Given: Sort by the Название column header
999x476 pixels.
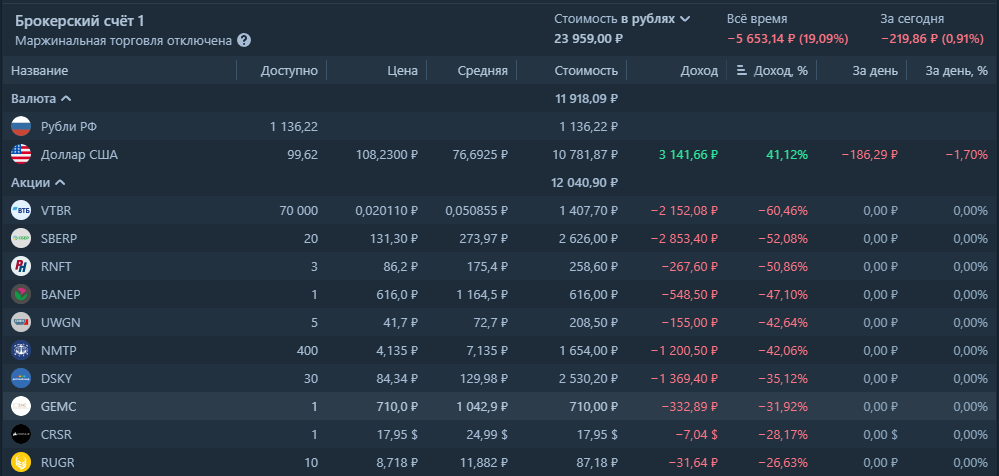Looking at the screenshot, I should coord(40,71).
